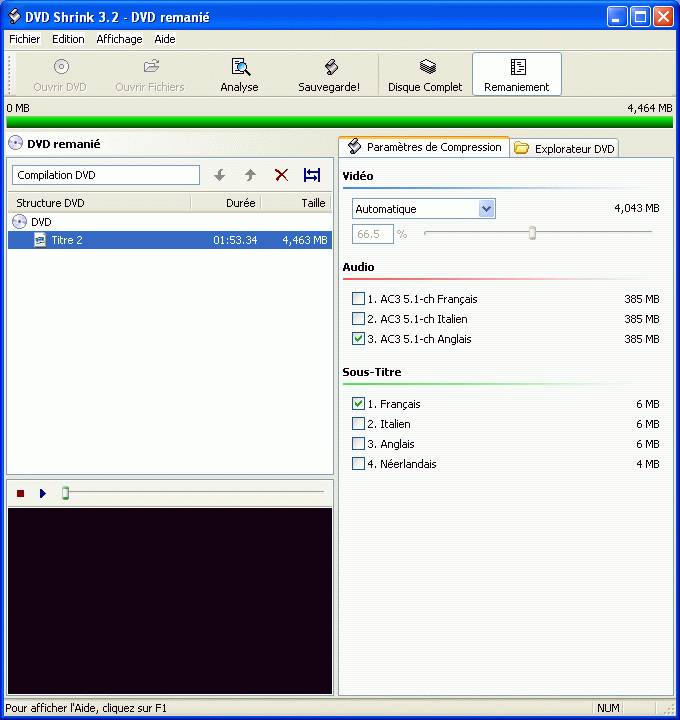Play preview with the blue triangle
The height and width of the screenshot is (720, 680).
point(43,493)
